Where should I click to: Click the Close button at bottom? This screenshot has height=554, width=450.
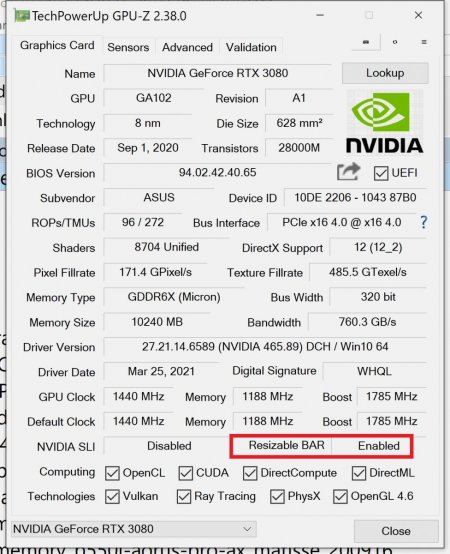[396, 531]
